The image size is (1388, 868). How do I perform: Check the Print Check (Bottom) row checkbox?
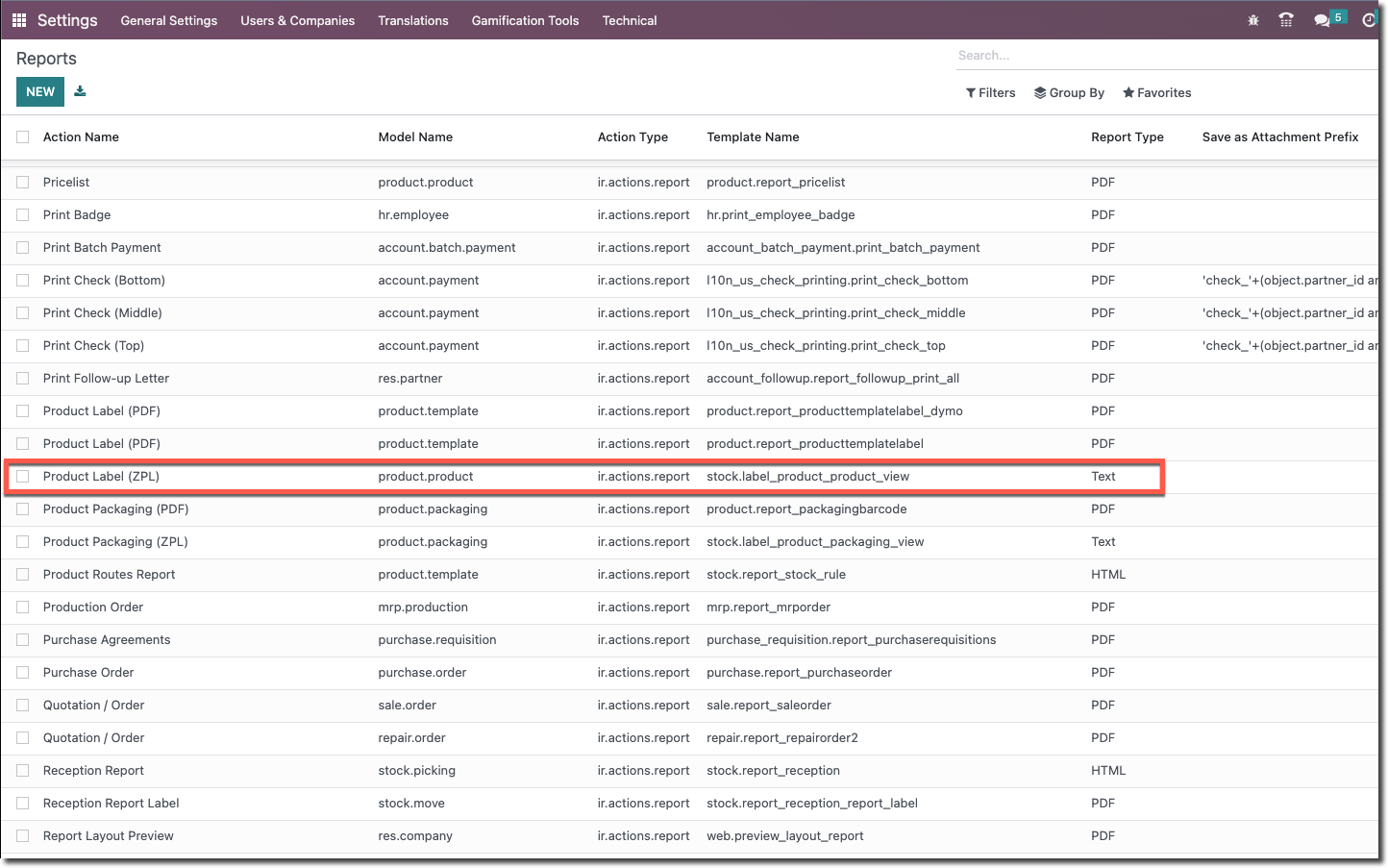23,281
